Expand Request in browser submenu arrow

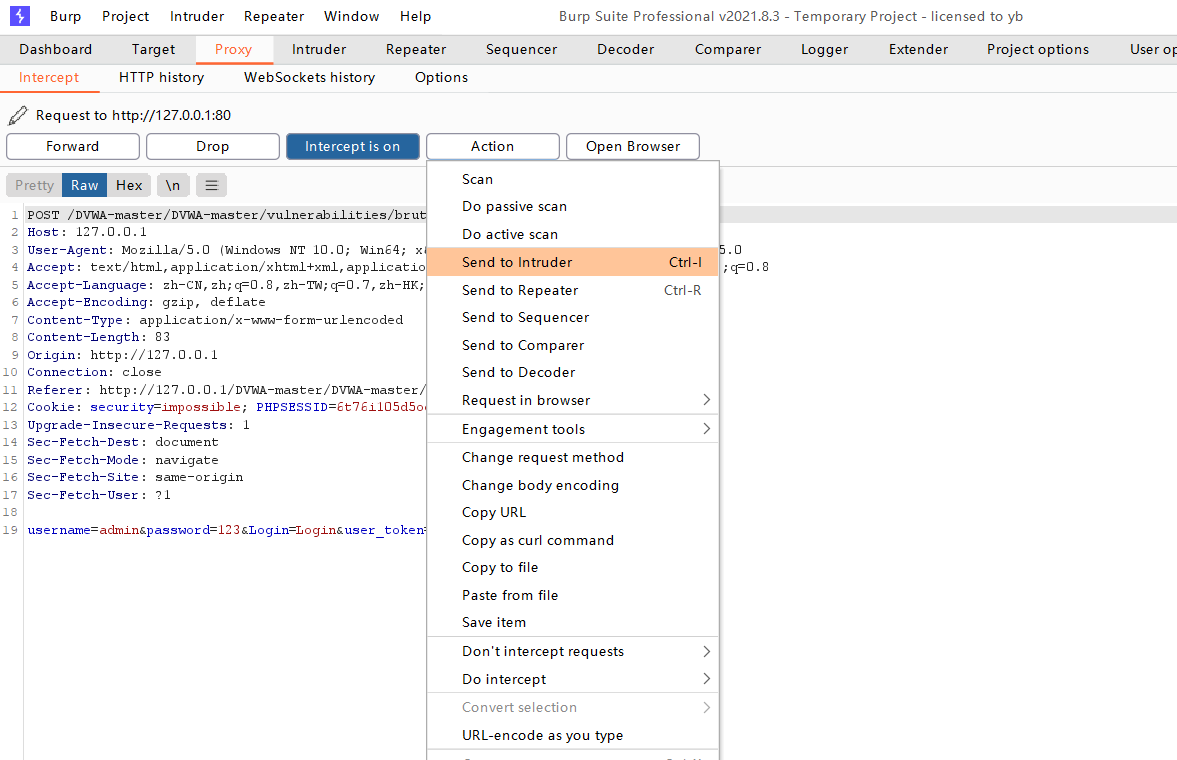pos(706,400)
